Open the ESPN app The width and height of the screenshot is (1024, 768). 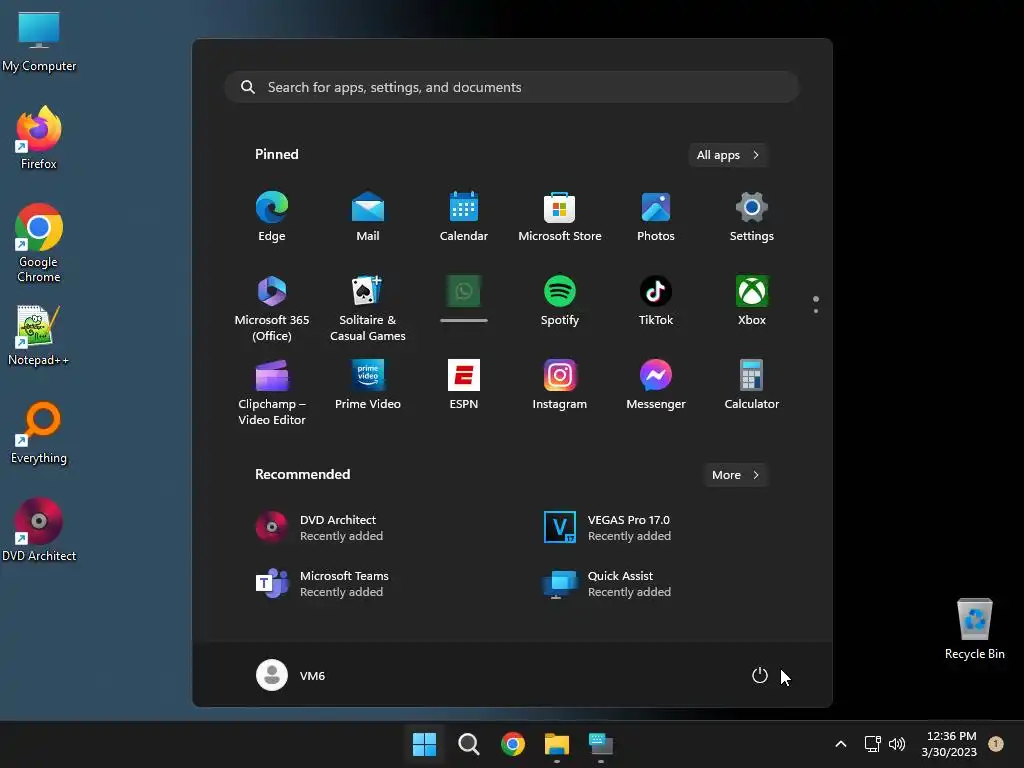coord(464,385)
